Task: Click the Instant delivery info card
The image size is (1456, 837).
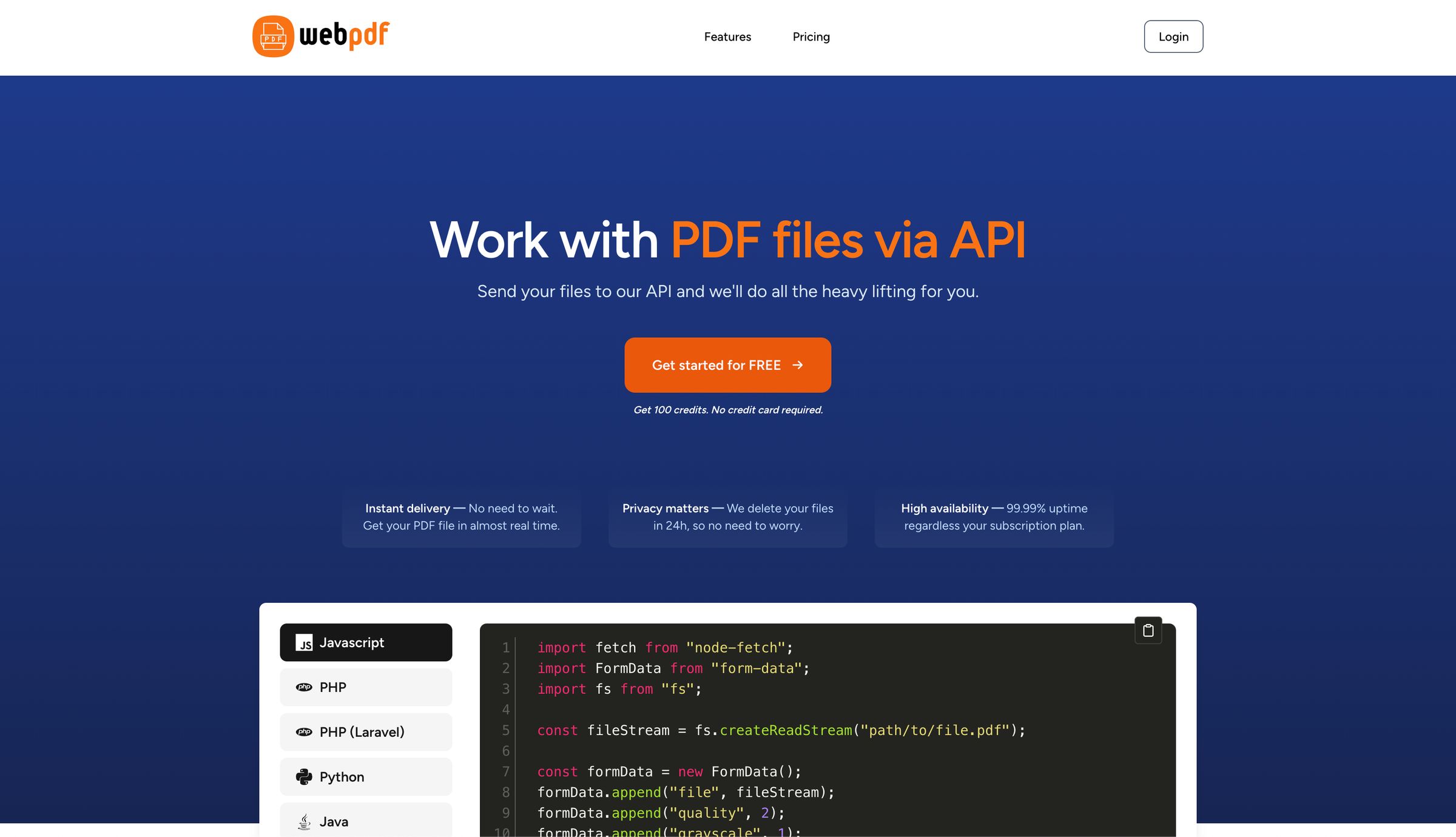Action: tap(461, 517)
